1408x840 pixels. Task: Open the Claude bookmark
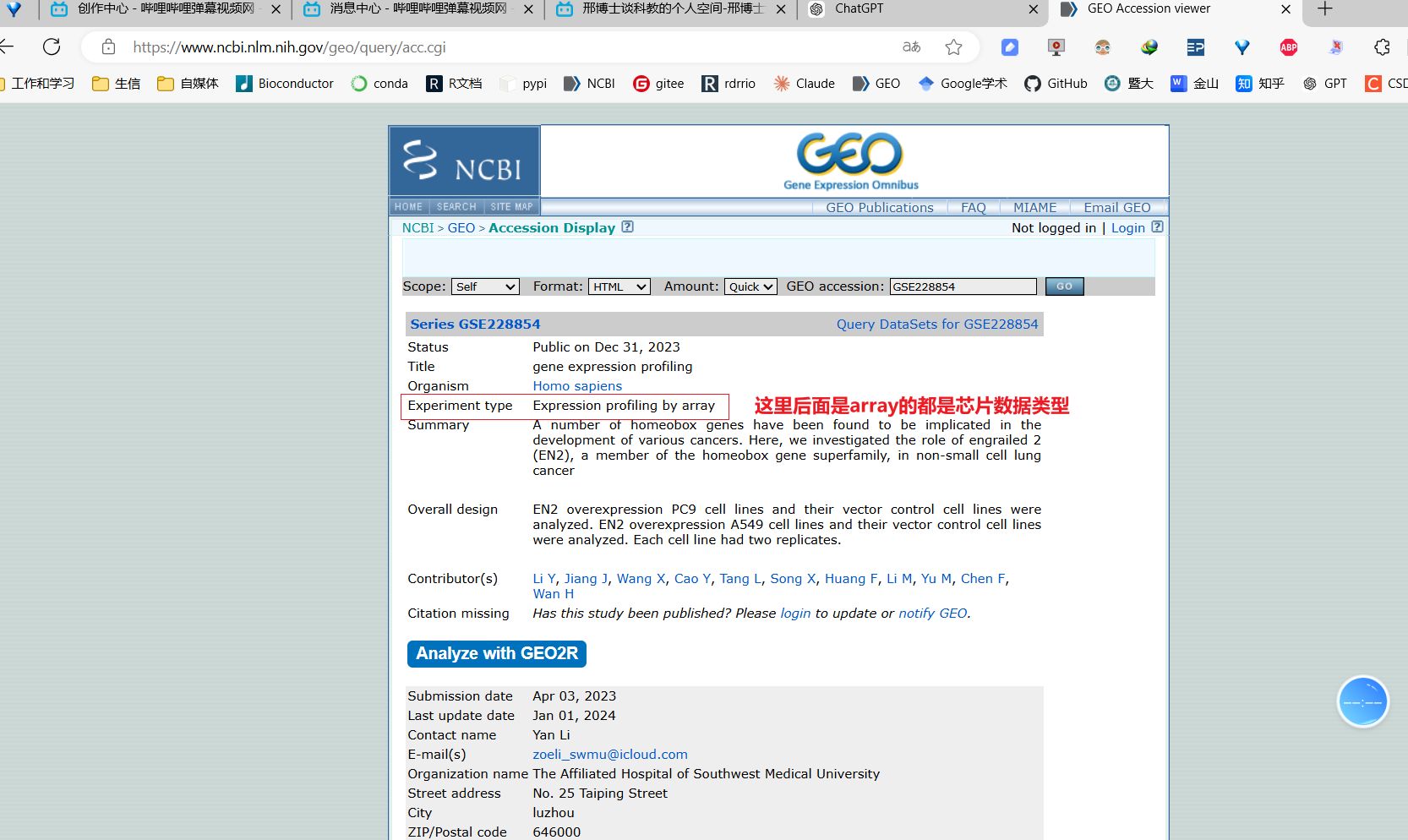coord(803,83)
